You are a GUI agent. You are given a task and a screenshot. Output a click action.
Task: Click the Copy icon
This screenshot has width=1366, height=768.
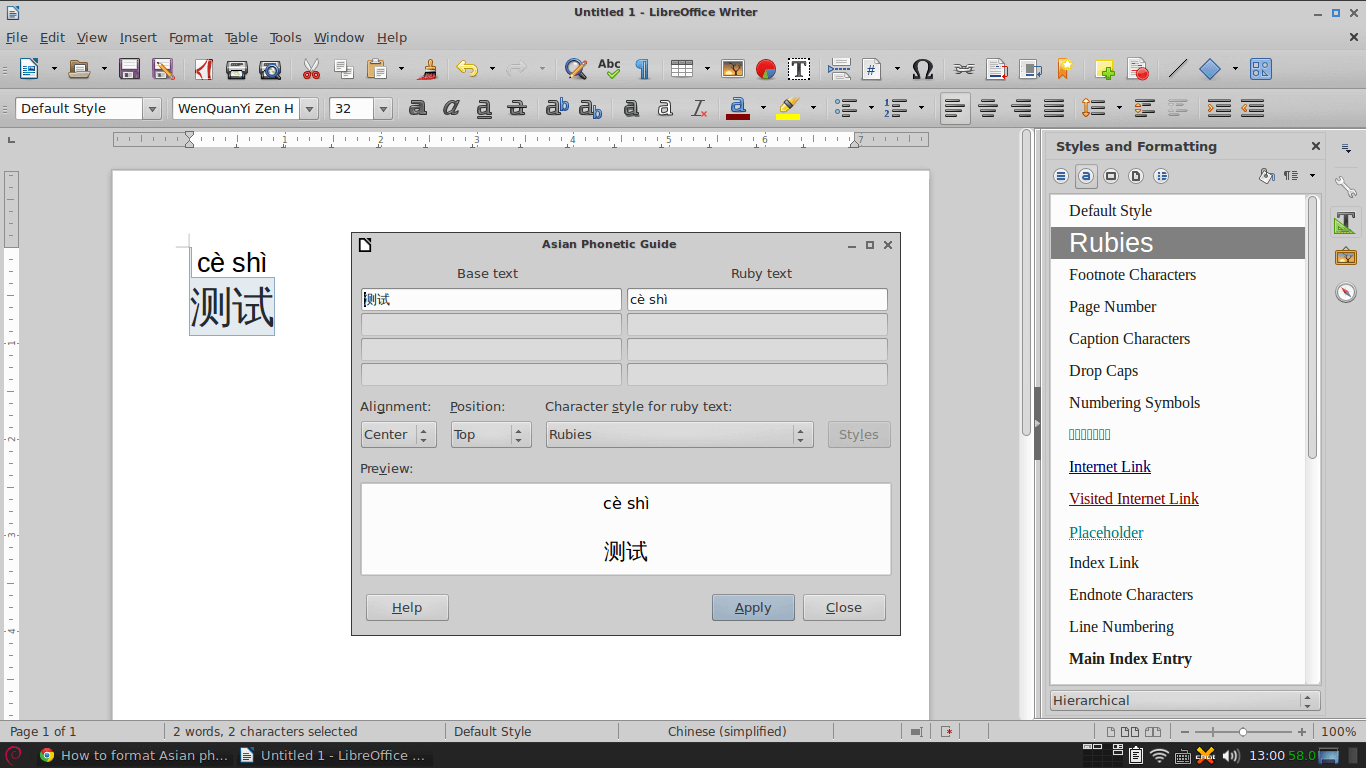344,69
